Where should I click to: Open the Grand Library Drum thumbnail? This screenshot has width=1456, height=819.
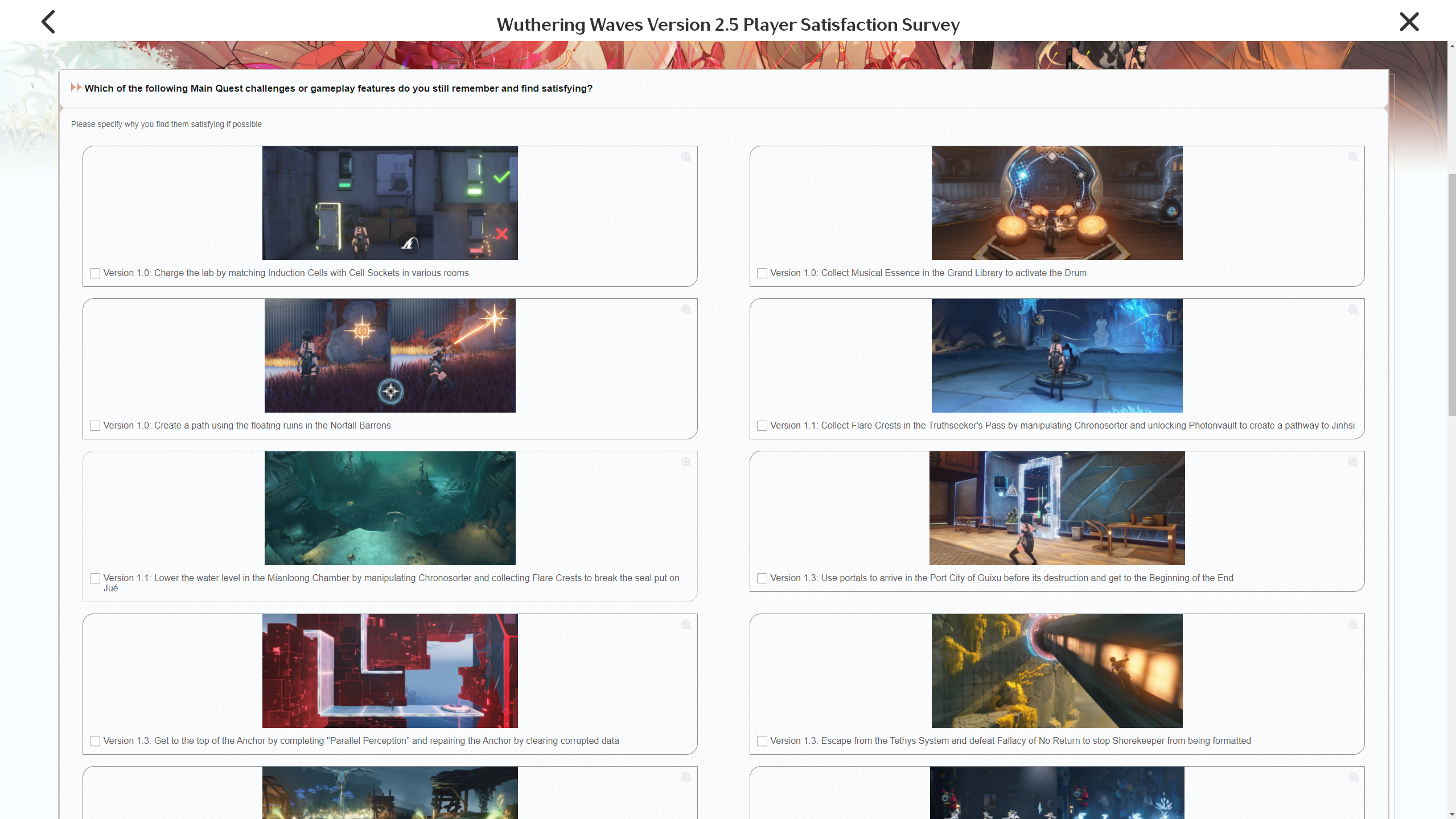[x=1056, y=203]
